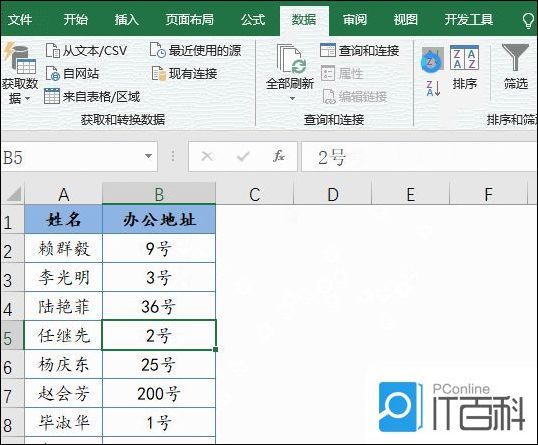Click the Get Data (获取数据) icon
The image size is (538, 445).
click(x=20, y=59)
